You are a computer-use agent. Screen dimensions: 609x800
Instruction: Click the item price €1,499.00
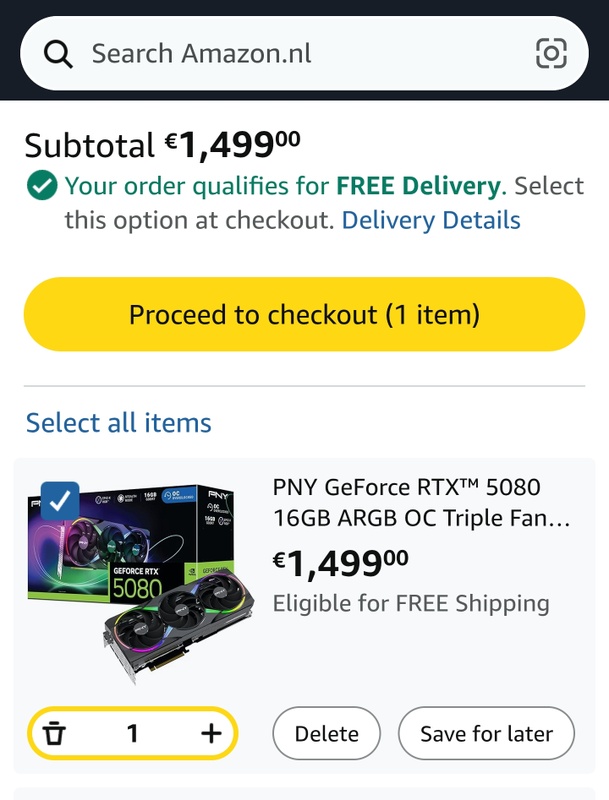(x=340, y=563)
